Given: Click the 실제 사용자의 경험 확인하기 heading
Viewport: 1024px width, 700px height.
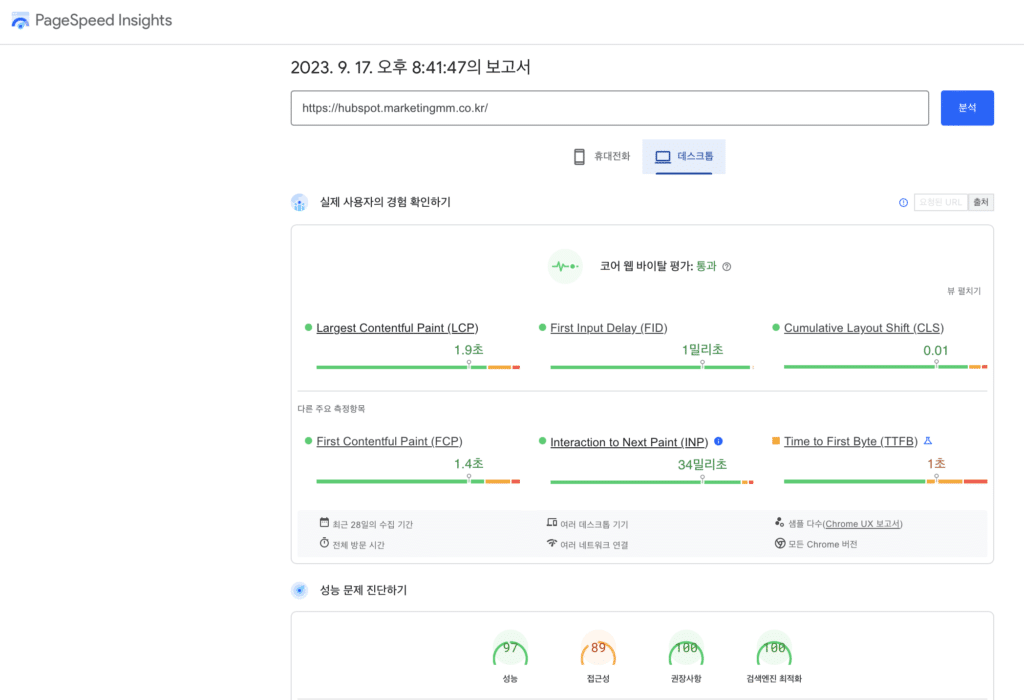Looking at the screenshot, I should click(385, 202).
